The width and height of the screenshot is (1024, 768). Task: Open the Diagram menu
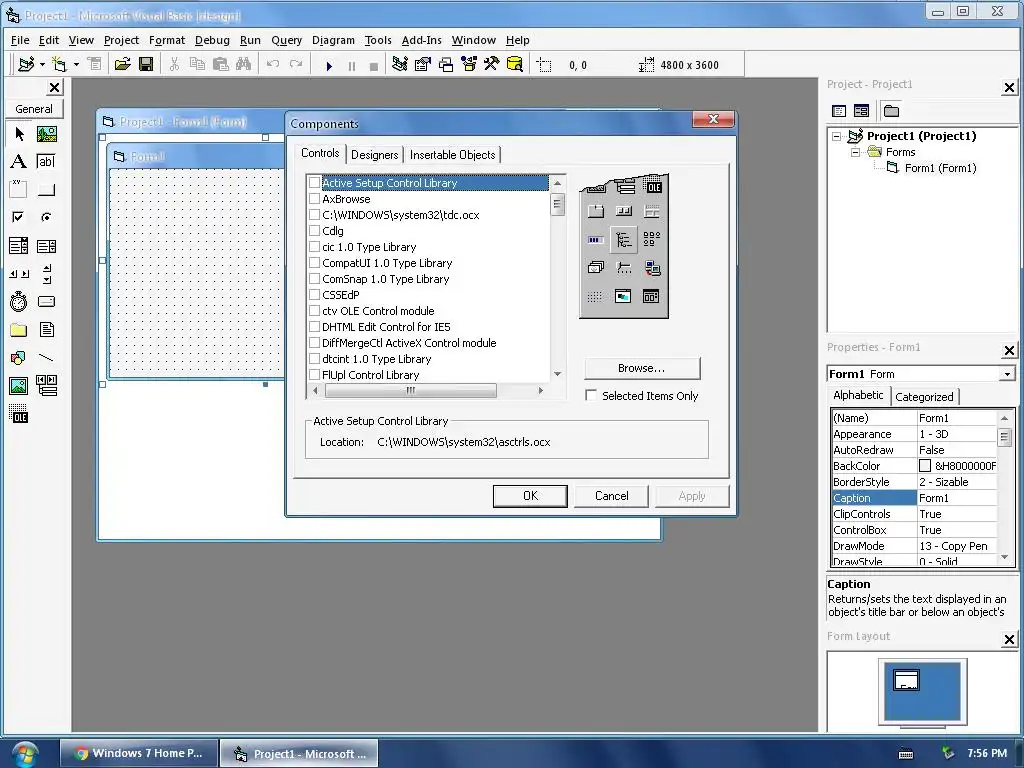point(333,40)
